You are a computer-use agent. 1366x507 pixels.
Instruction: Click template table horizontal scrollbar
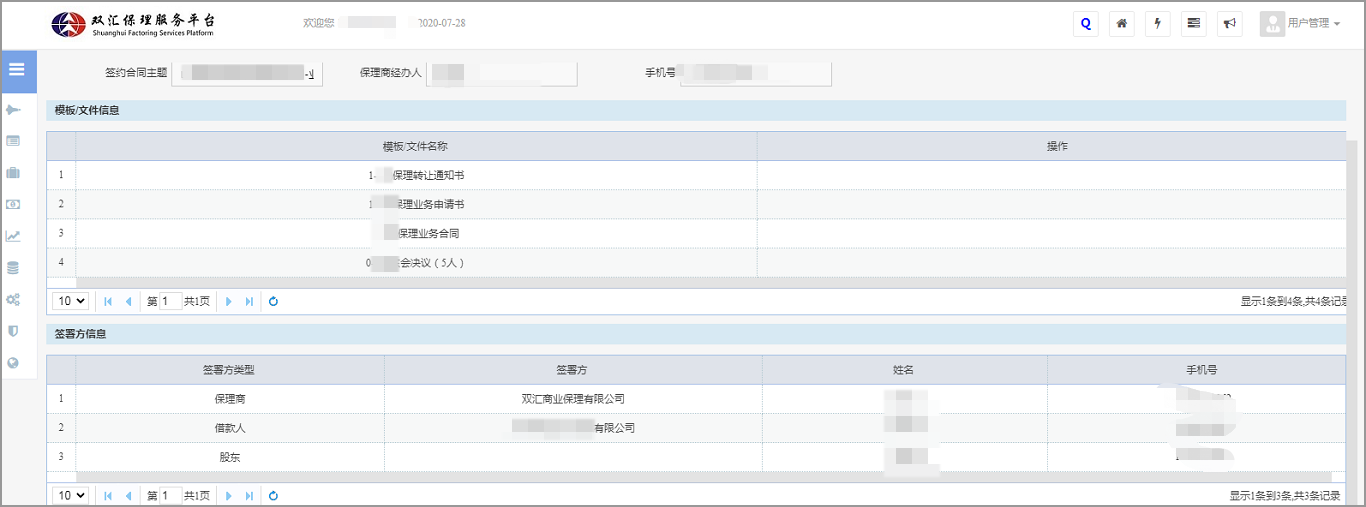coord(710,283)
